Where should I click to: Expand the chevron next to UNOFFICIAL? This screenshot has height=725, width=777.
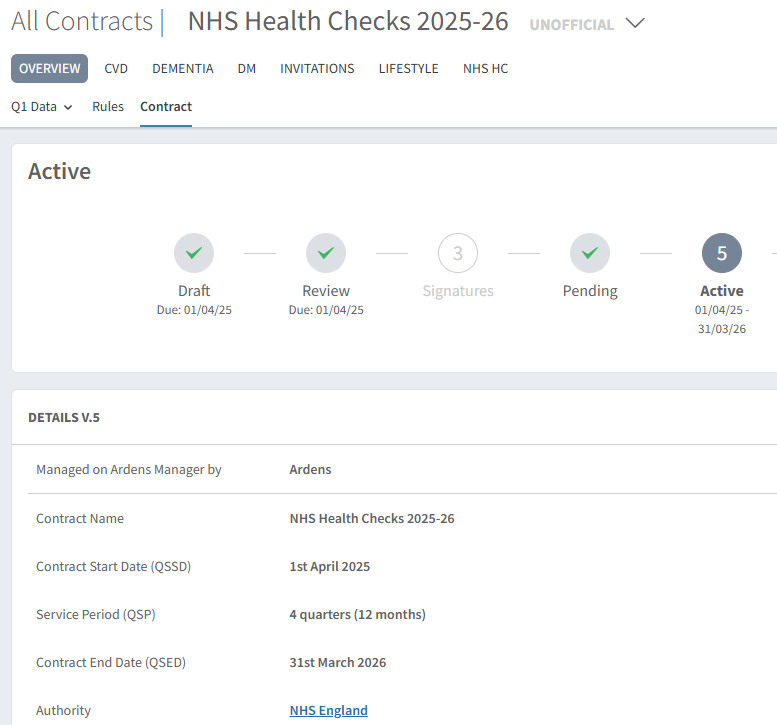coord(635,23)
